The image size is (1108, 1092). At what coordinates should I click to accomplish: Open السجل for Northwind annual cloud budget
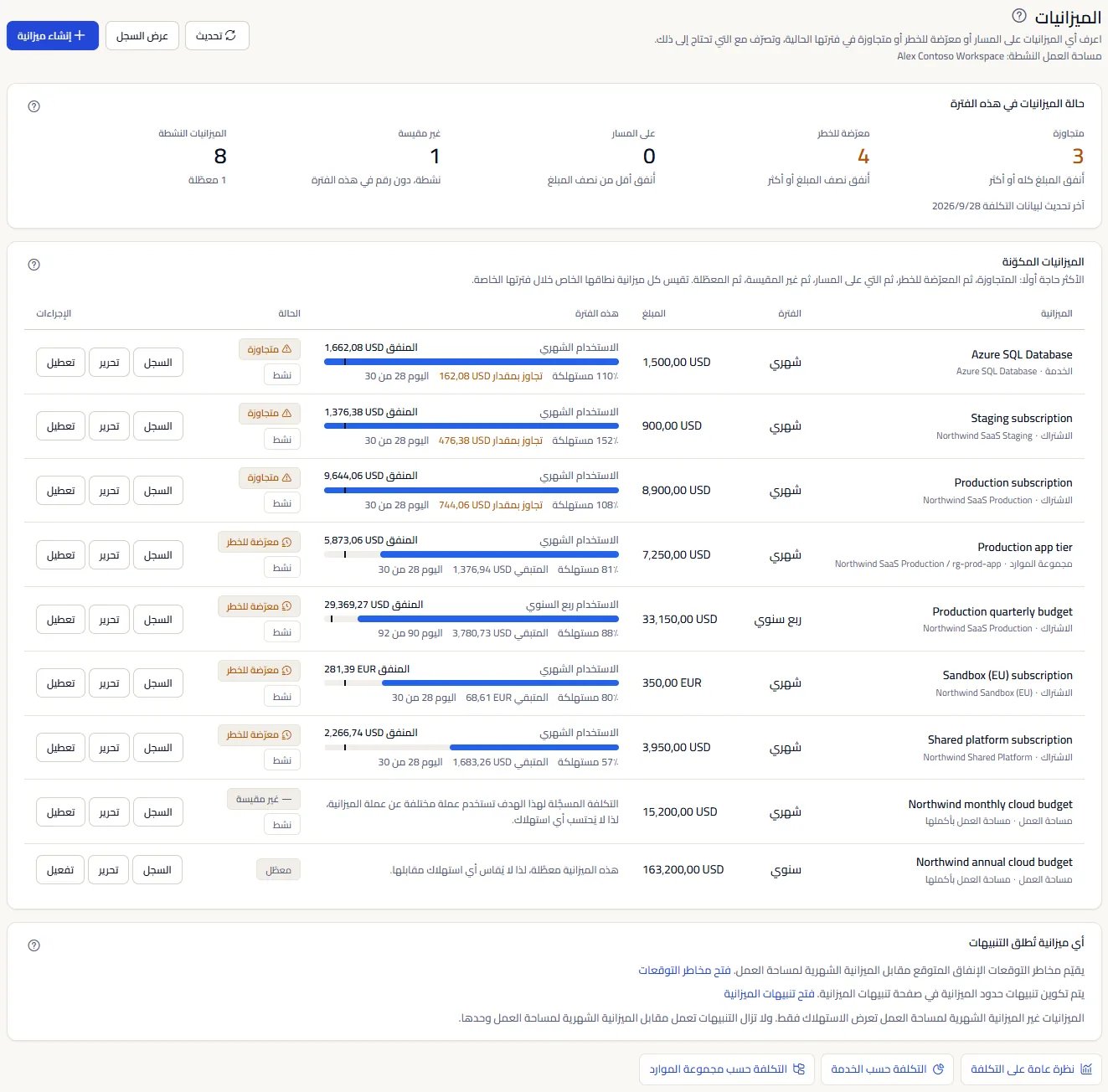click(157, 870)
